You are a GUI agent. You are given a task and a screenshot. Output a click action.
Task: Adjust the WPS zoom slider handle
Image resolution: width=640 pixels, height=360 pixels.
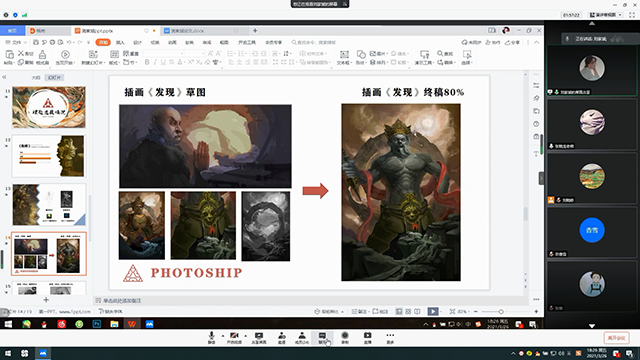point(501,312)
